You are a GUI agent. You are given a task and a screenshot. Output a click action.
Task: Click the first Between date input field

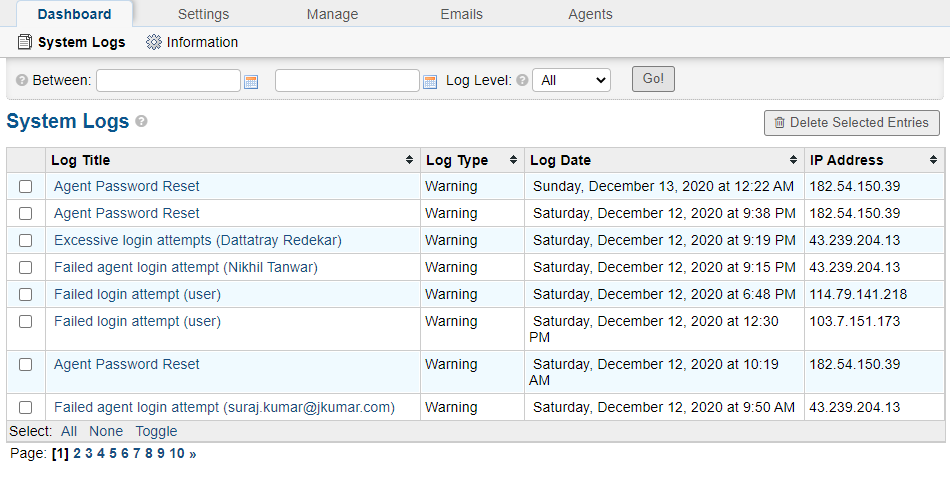168,80
